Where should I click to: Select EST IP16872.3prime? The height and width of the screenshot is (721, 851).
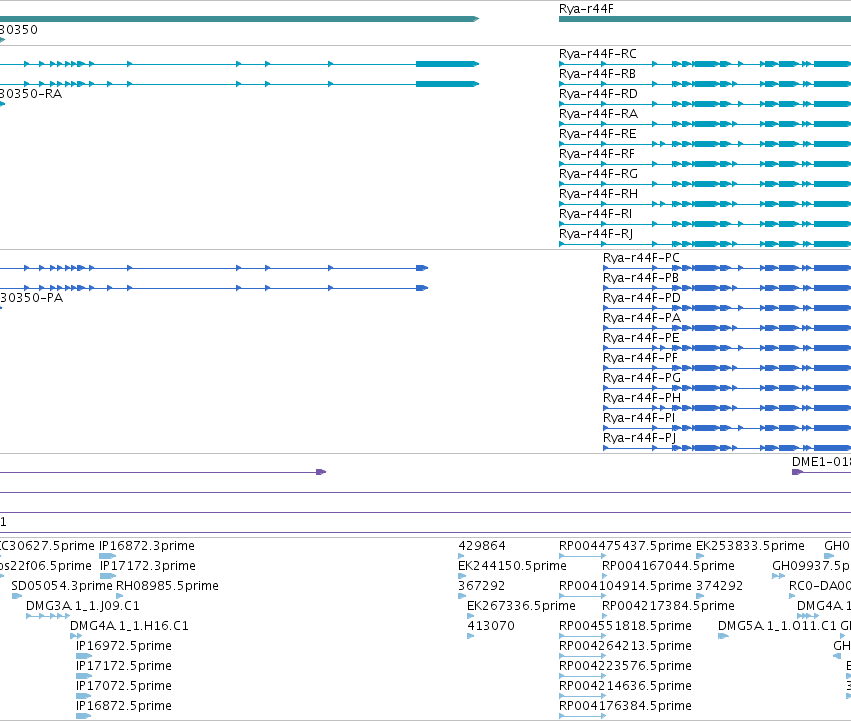click(147, 546)
